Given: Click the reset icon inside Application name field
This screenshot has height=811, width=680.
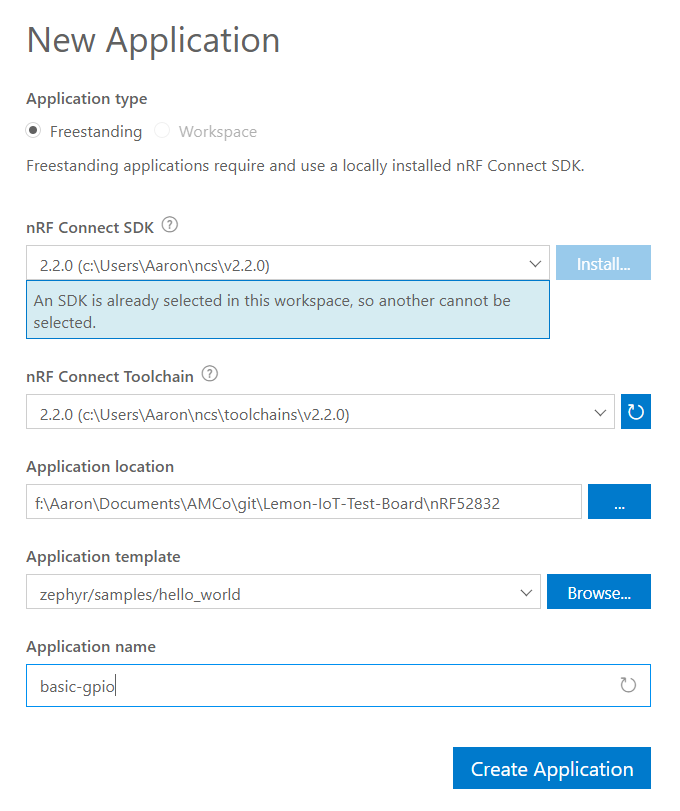Looking at the screenshot, I should click(628, 685).
